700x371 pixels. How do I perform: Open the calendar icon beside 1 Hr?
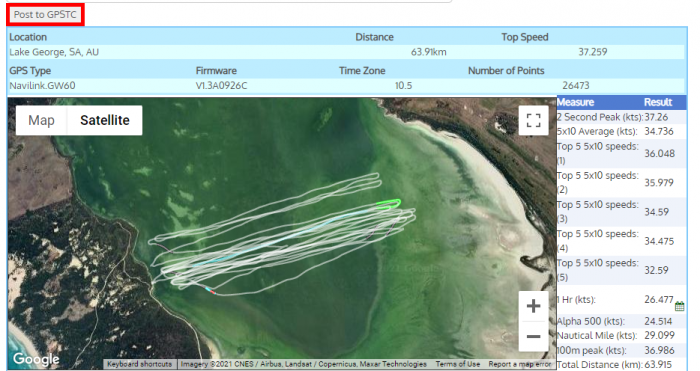679,306
